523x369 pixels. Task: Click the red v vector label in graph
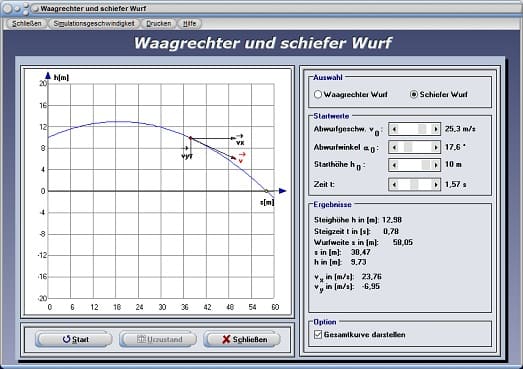[242, 158]
